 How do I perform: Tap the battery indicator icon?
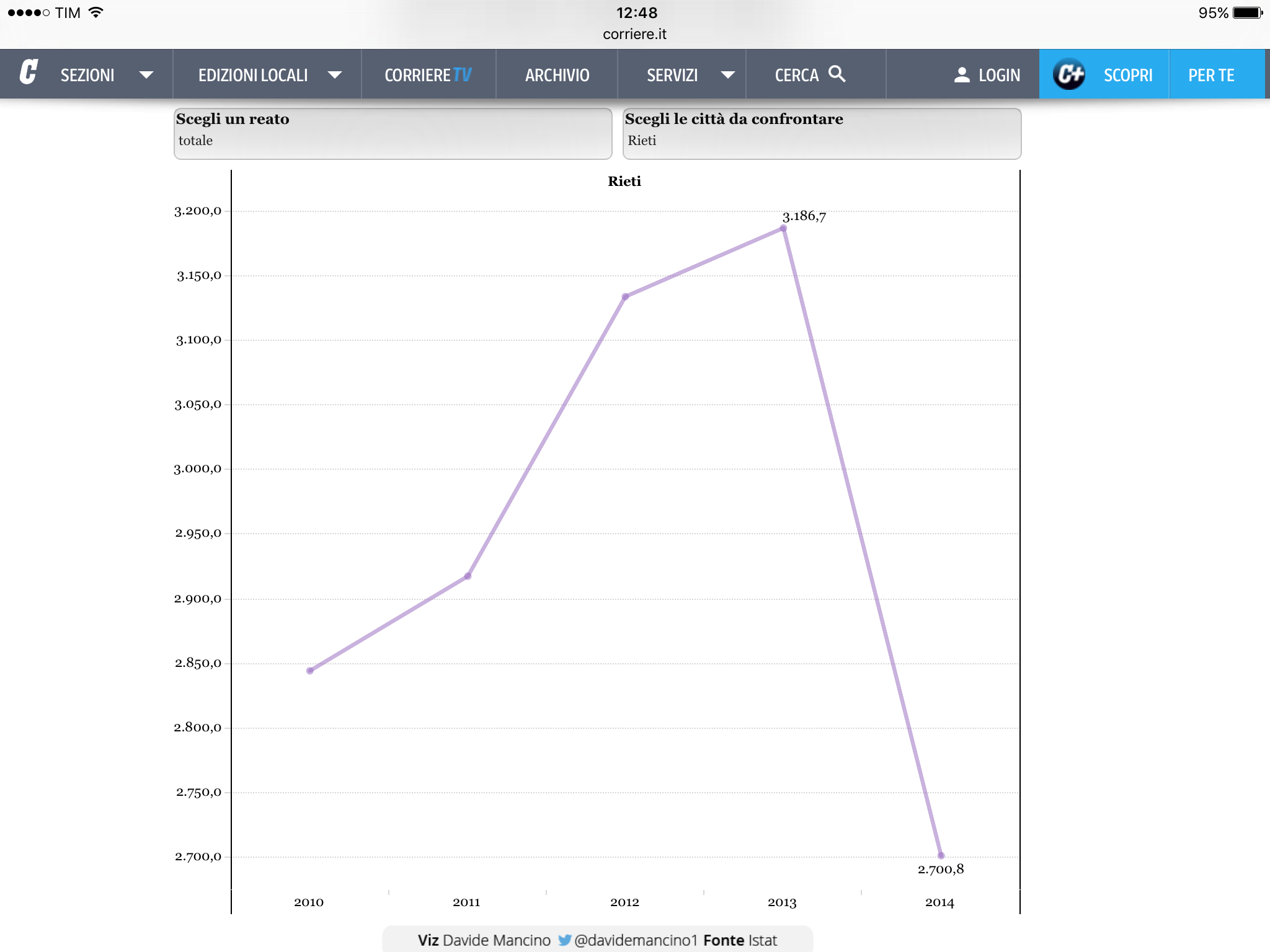click(1248, 12)
